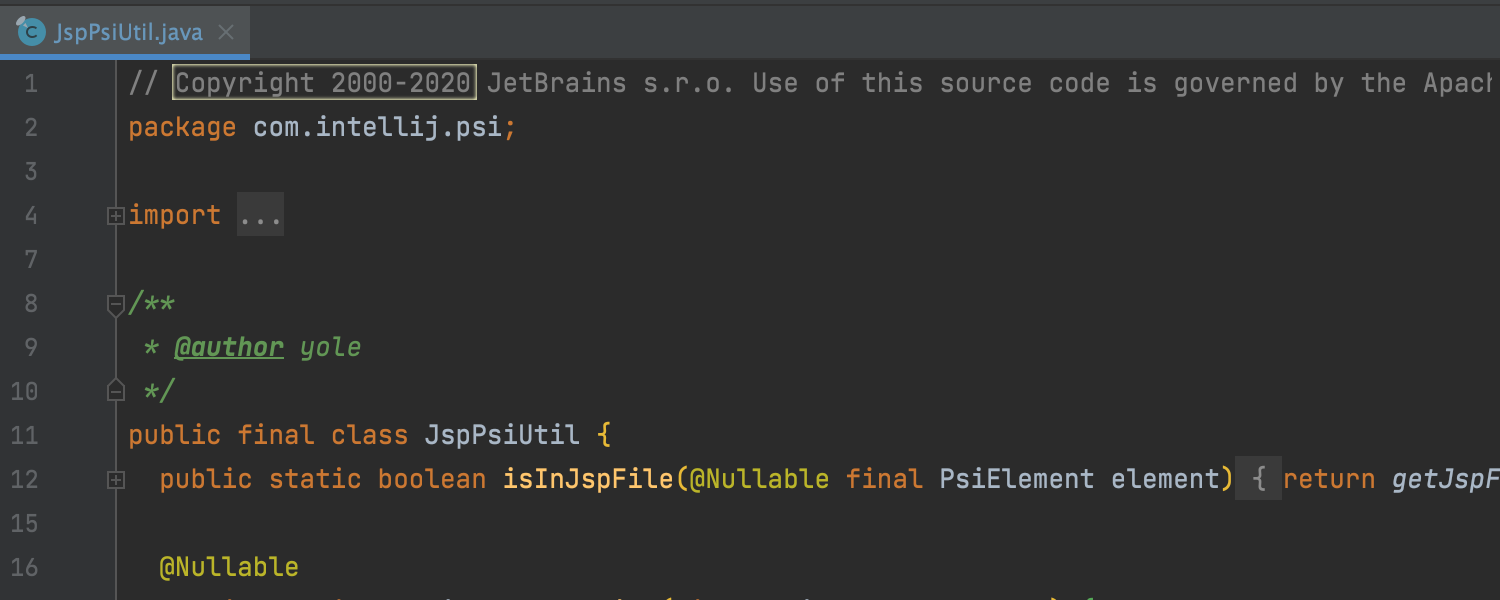Click the @Nullable annotation on line 16

(x=229, y=567)
